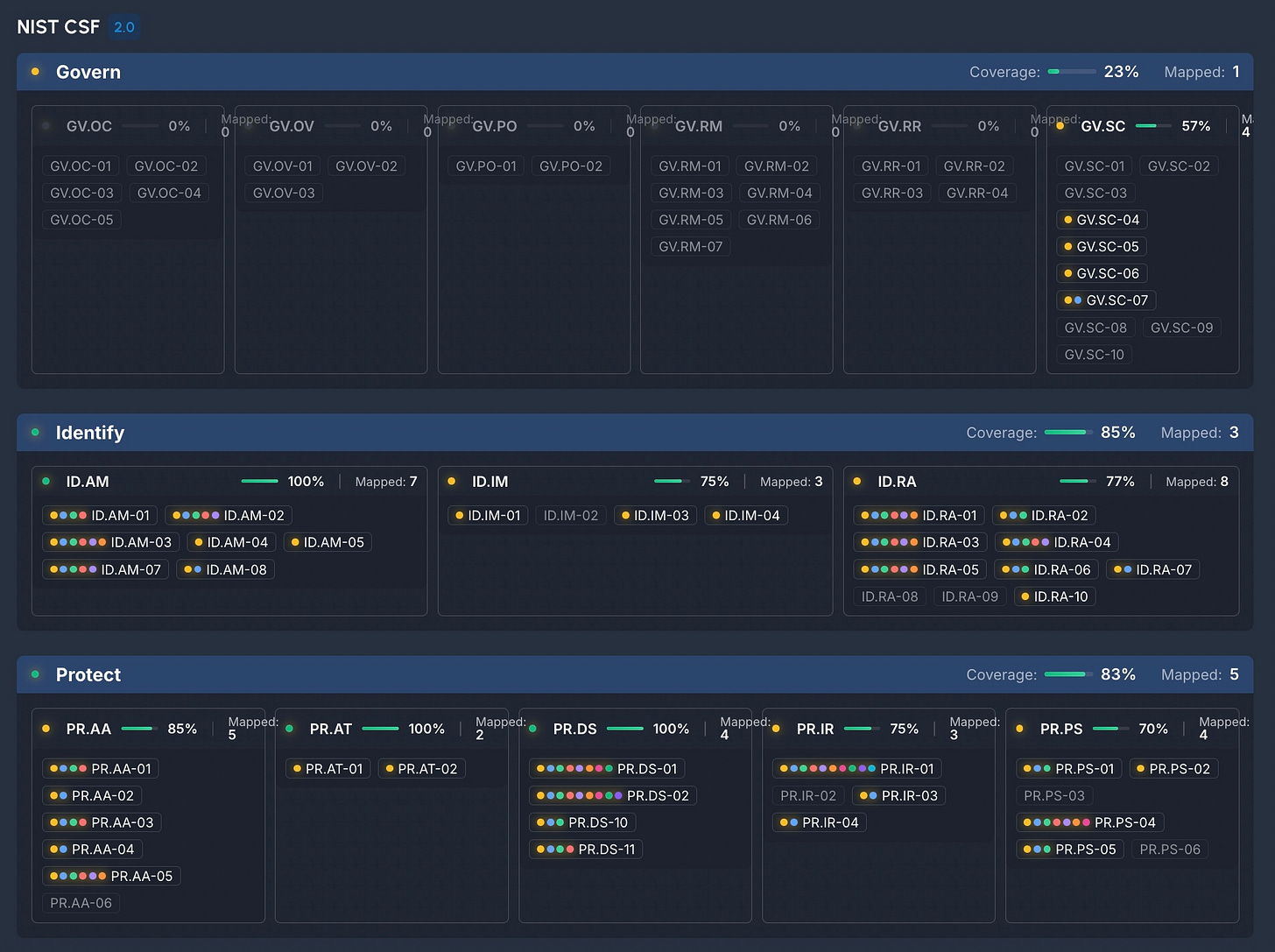Open the ID.AM-03 mapped chip

coord(111,542)
